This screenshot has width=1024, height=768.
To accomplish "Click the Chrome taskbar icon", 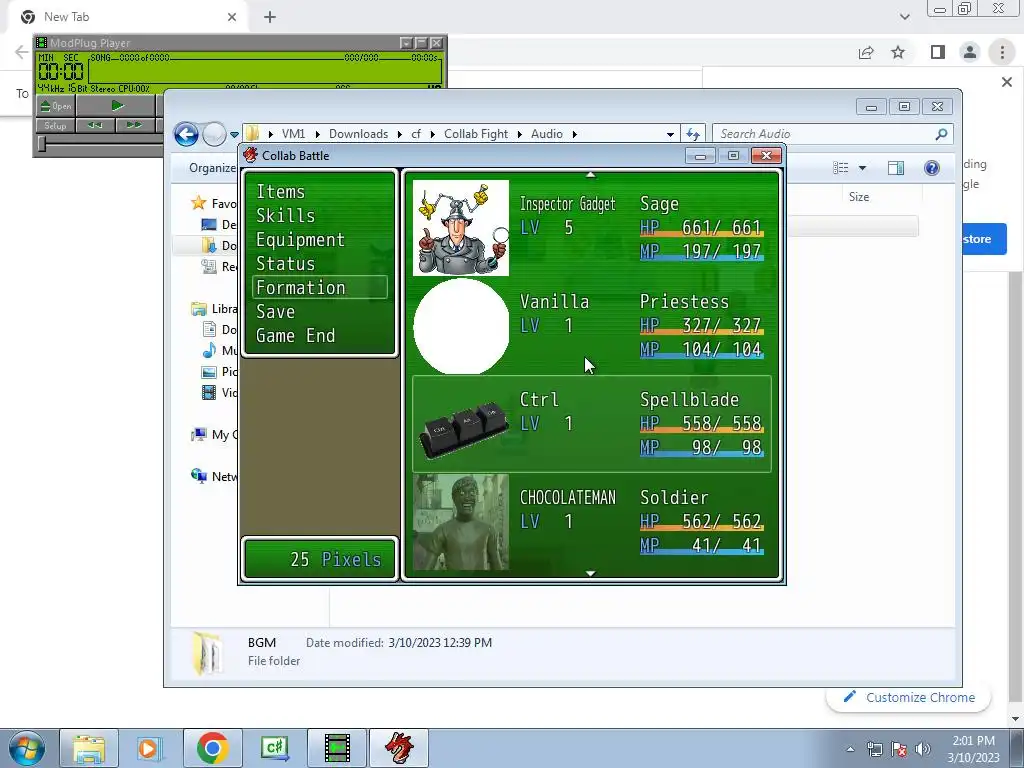I will coord(212,748).
